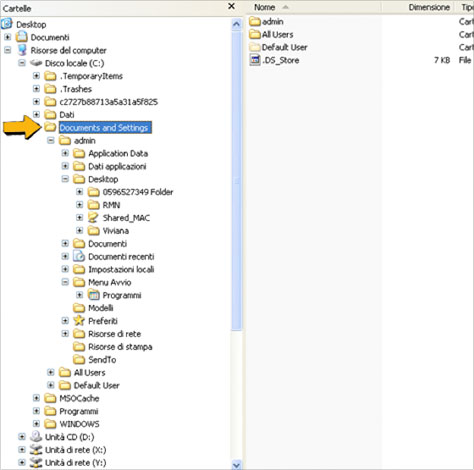The height and width of the screenshot is (470, 474).
Task: Click the Unità di rete (X:) network icon
Action: pos(36,450)
